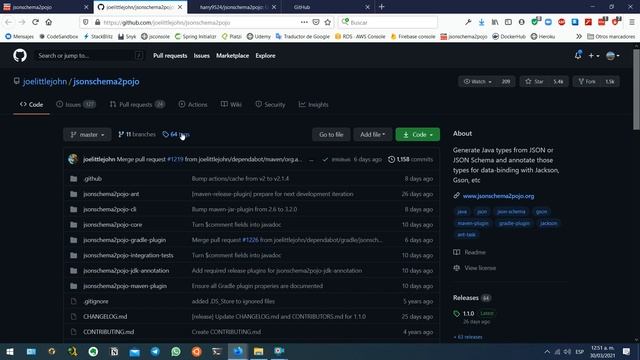Reload the page in the browser
Image resolution: width=640 pixels, height=360 pixels.
pos(35,22)
